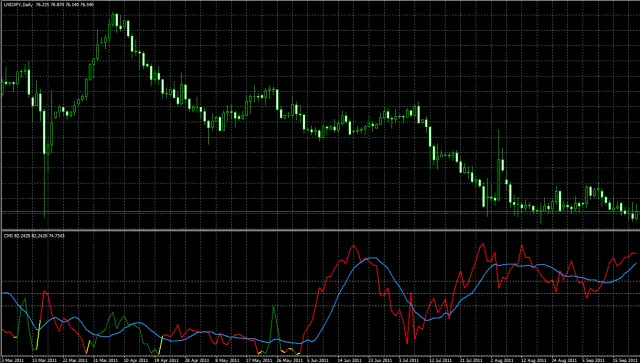Click the 15 Sep 2011 date label

625,360
